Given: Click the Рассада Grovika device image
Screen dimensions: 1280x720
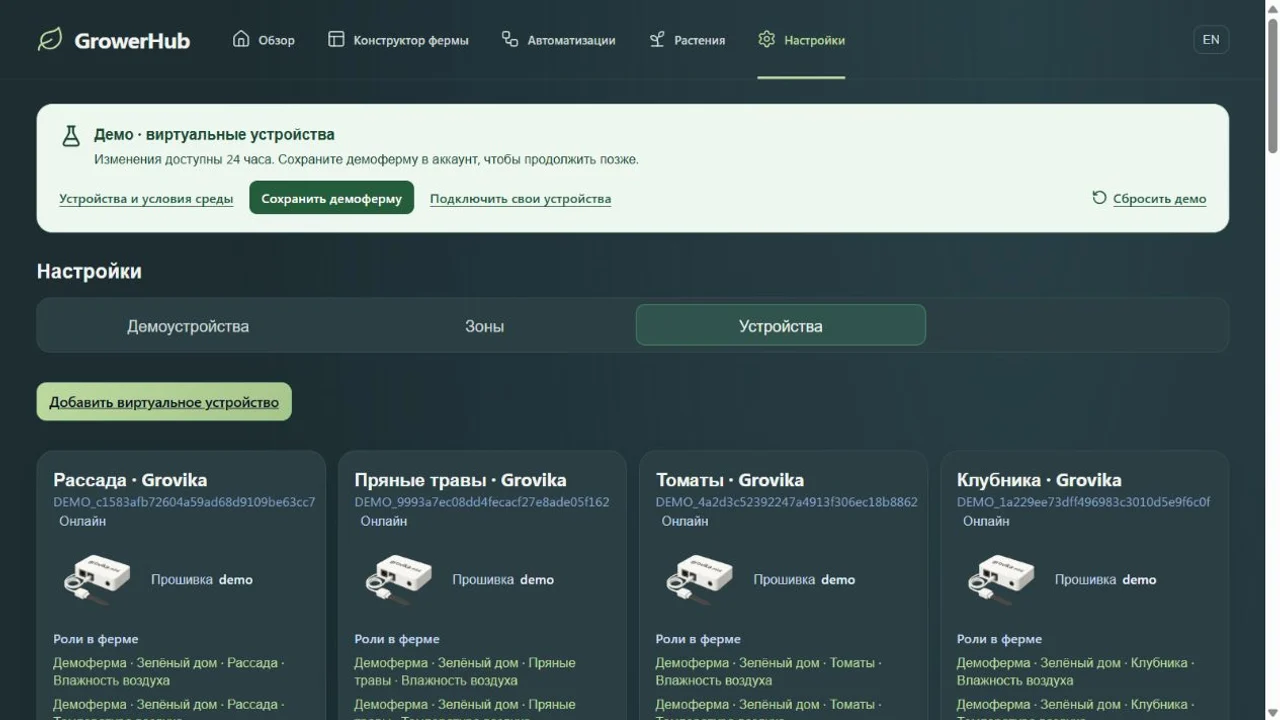Looking at the screenshot, I should [x=97, y=578].
